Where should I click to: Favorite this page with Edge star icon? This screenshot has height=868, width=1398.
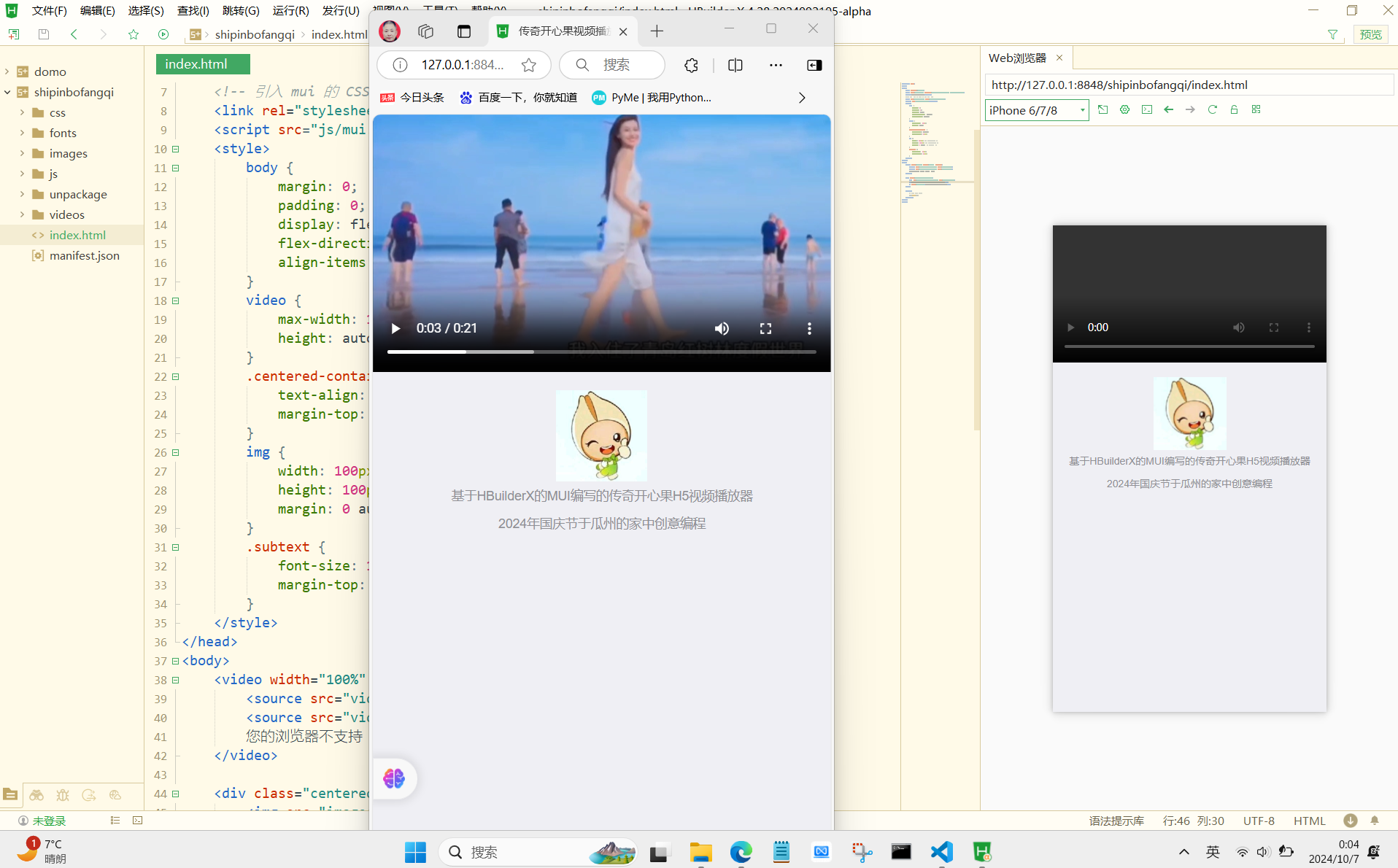[529, 65]
